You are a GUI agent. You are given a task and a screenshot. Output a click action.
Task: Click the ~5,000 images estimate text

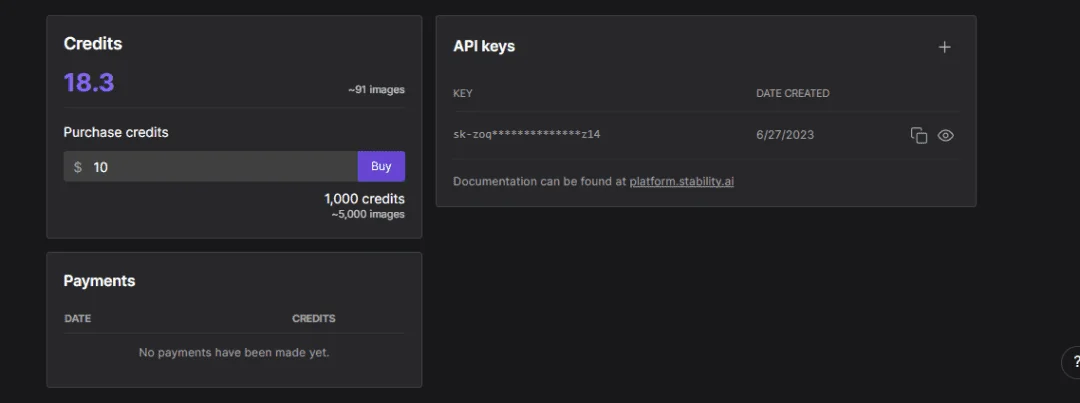368,214
